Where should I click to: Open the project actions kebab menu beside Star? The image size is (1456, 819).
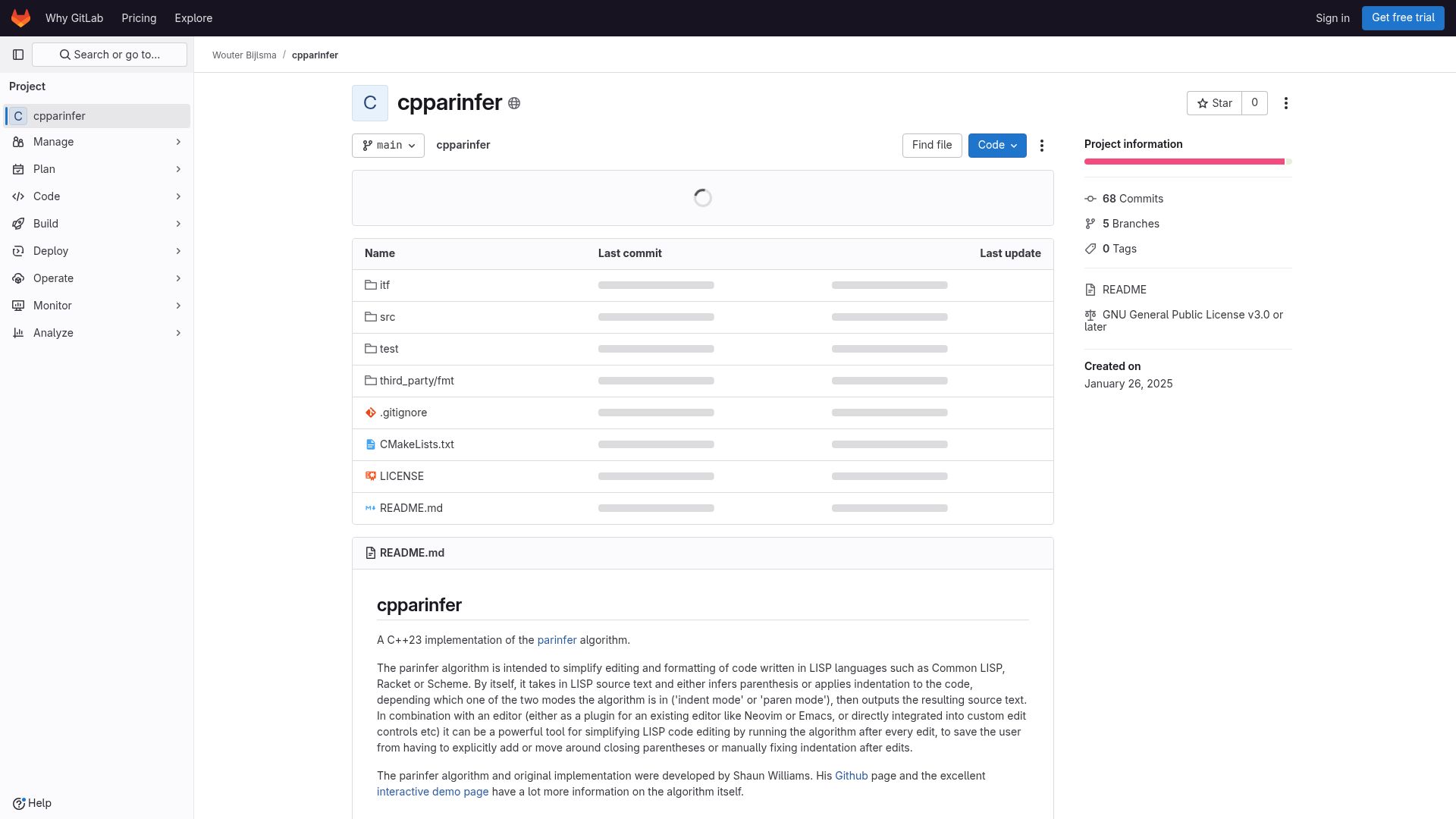click(x=1286, y=103)
